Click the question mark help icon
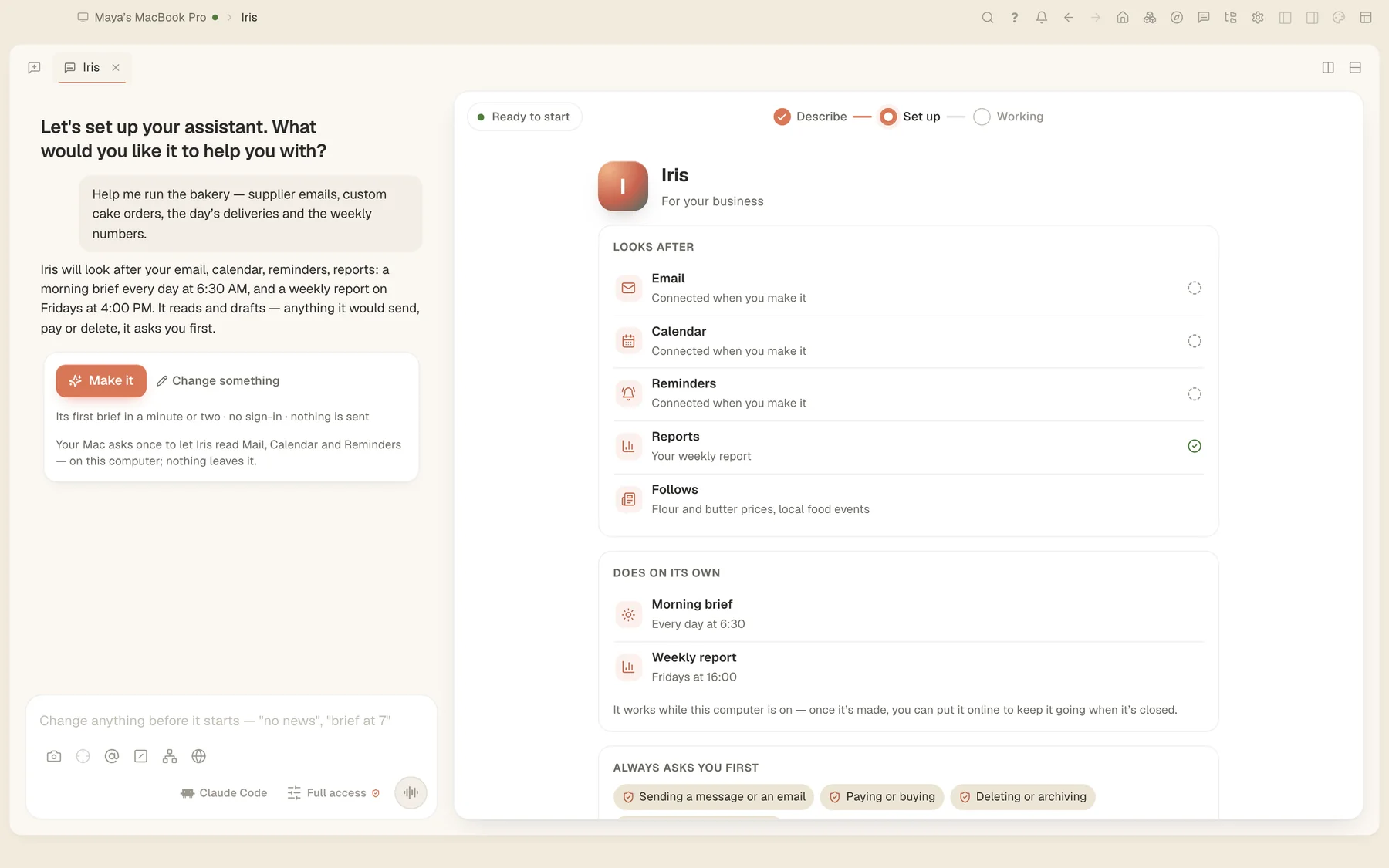1389x868 pixels. point(1014,18)
